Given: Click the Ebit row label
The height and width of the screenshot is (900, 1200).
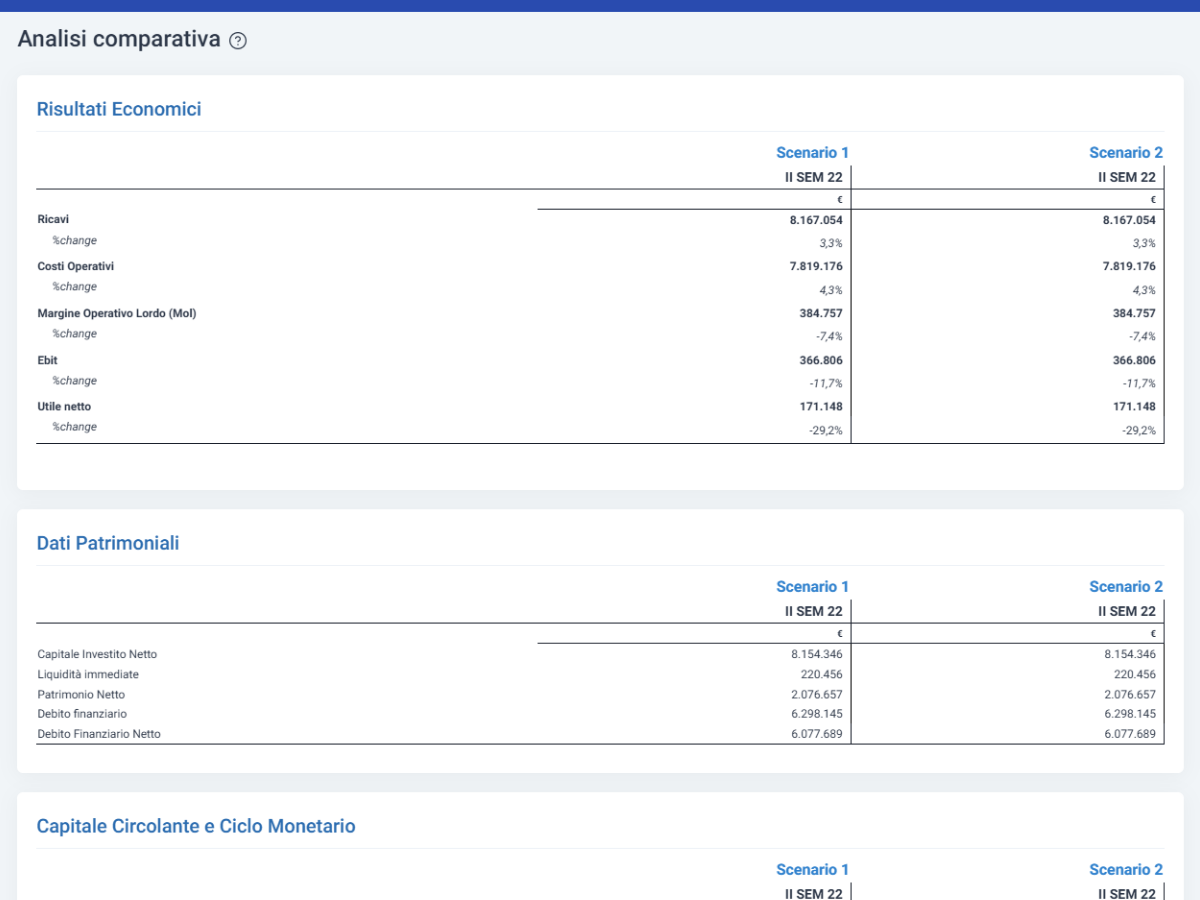Looking at the screenshot, I should click(48, 360).
